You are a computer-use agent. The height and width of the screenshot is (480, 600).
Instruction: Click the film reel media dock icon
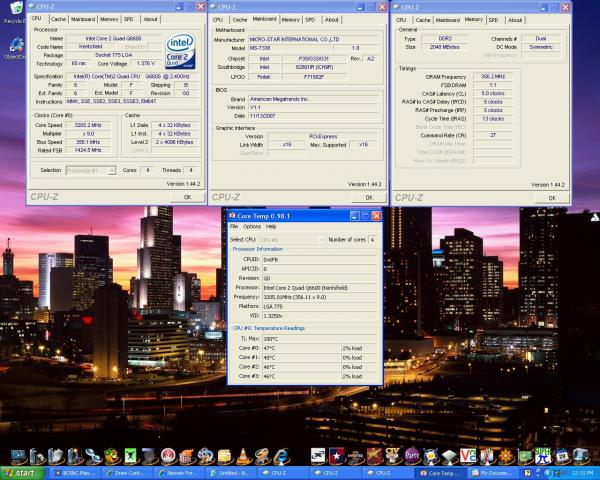coord(205,456)
